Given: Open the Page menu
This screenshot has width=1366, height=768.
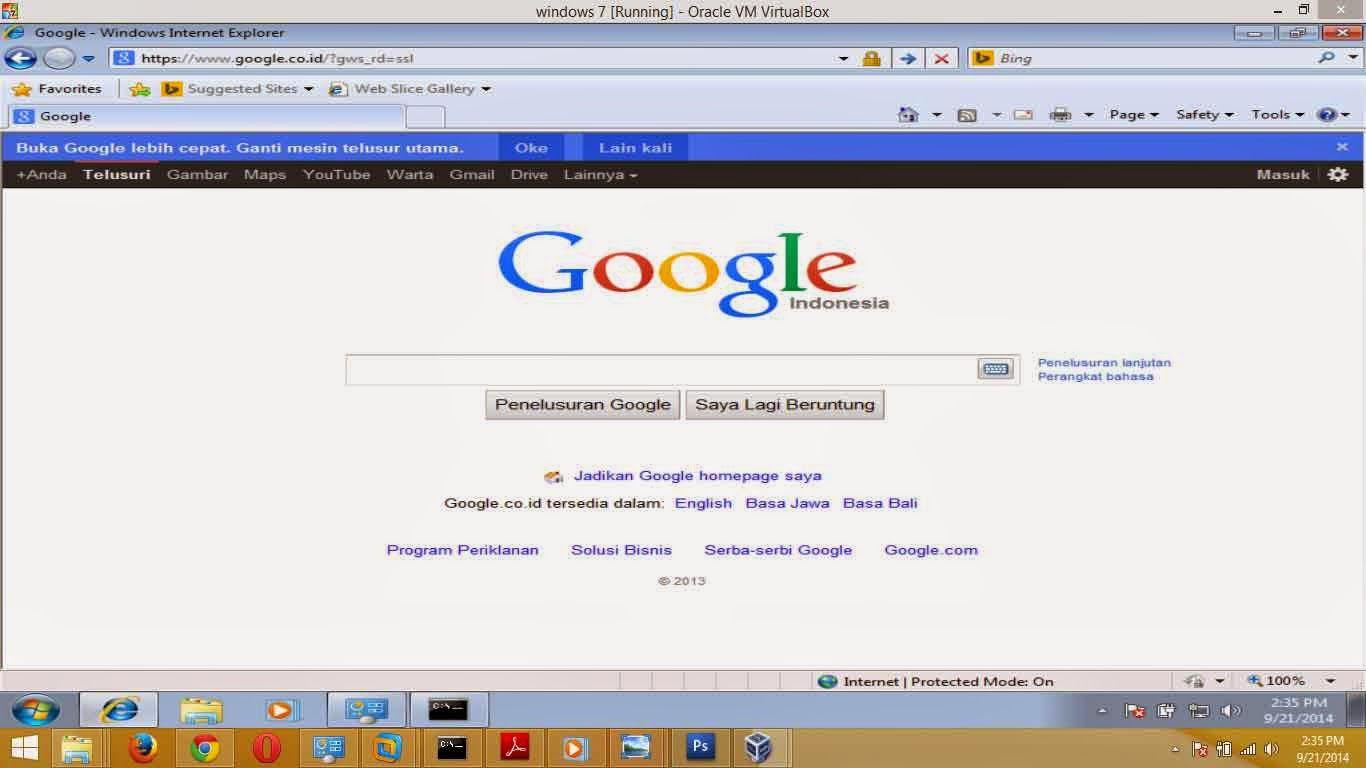Looking at the screenshot, I should (1134, 115).
